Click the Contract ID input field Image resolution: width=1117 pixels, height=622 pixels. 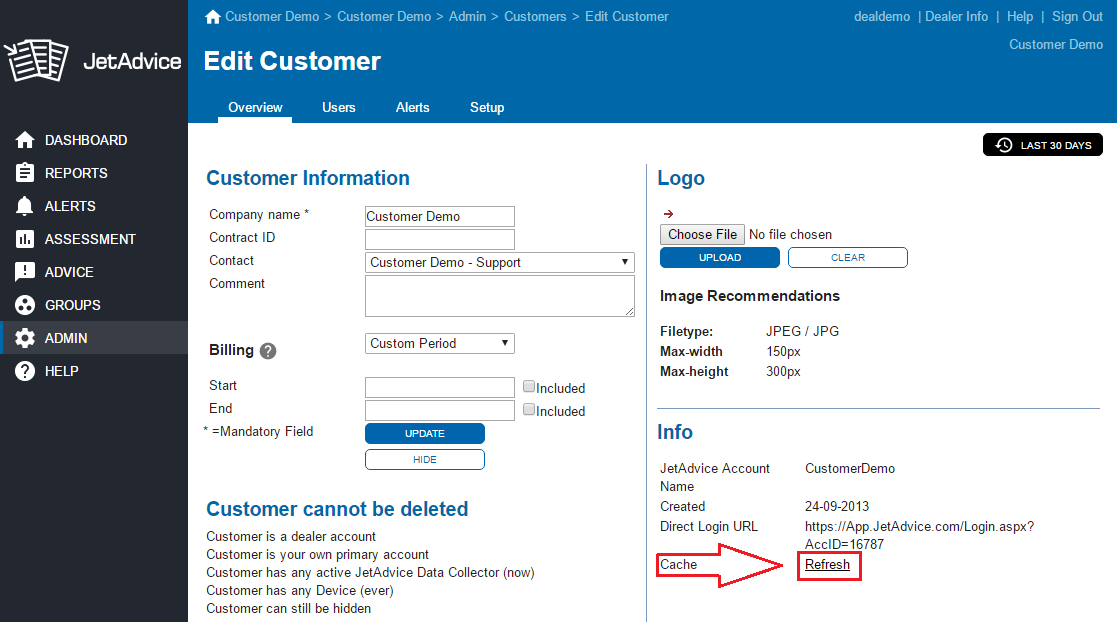tap(439, 239)
